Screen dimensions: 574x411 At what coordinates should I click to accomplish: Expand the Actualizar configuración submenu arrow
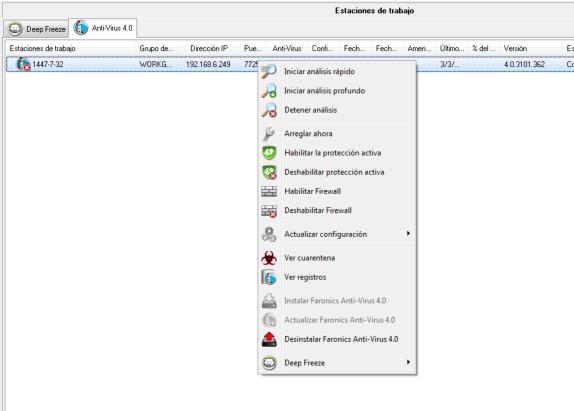tap(408, 233)
